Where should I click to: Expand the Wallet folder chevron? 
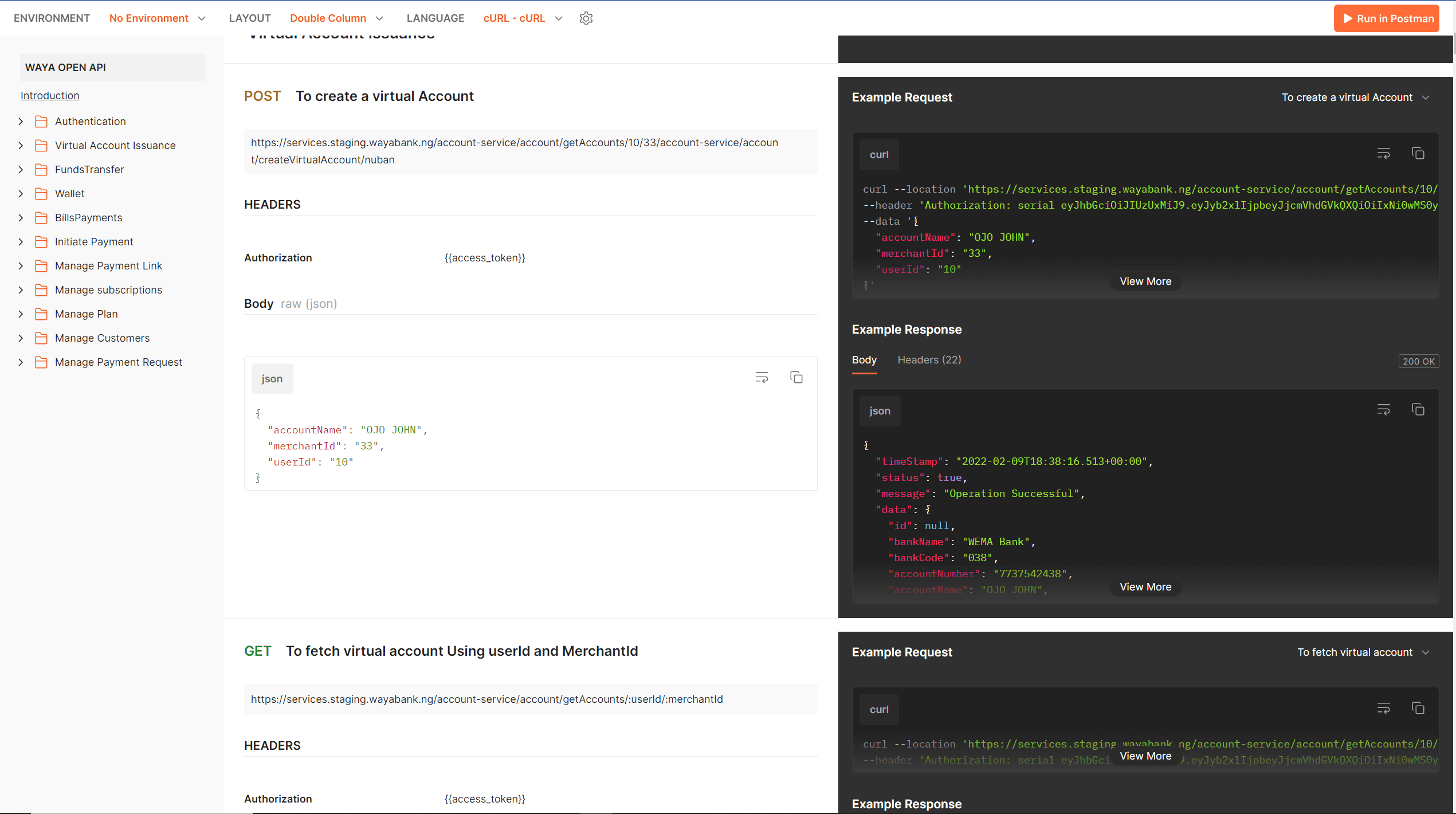click(x=21, y=194)
